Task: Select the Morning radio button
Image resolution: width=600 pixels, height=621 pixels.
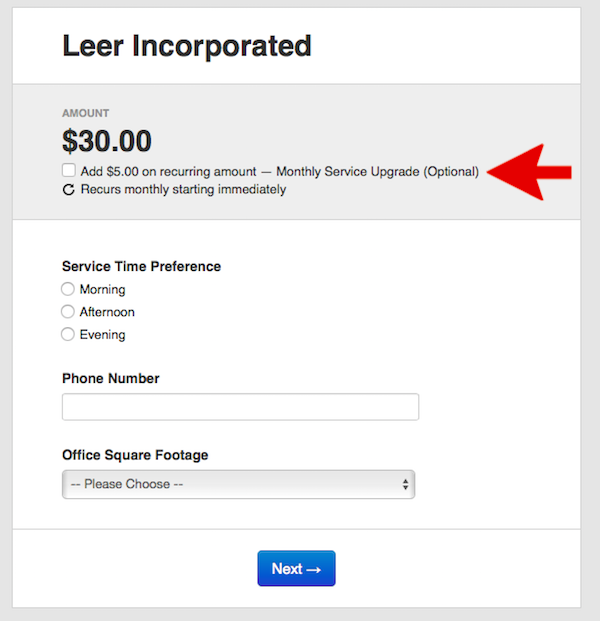Action: click(x=68, y=289)
